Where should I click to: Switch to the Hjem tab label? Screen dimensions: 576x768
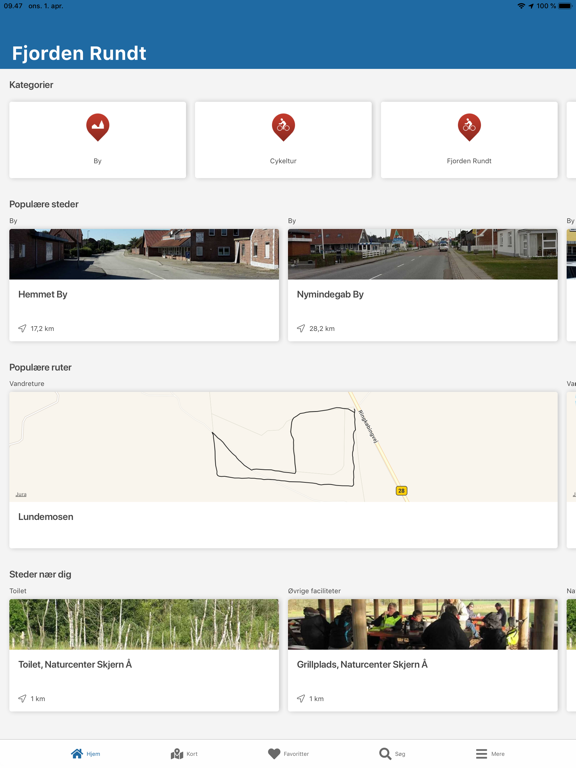pos(93,754)
